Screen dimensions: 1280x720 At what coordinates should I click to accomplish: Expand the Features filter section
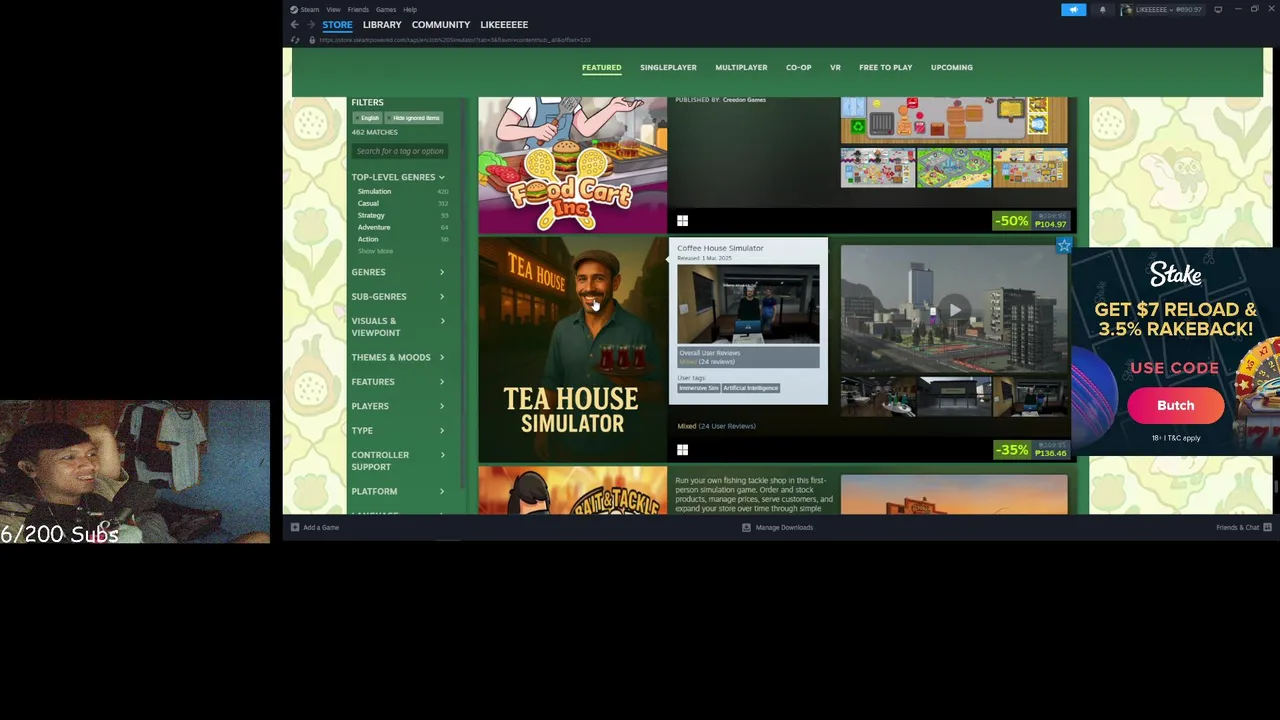click(x=398, y=381)
